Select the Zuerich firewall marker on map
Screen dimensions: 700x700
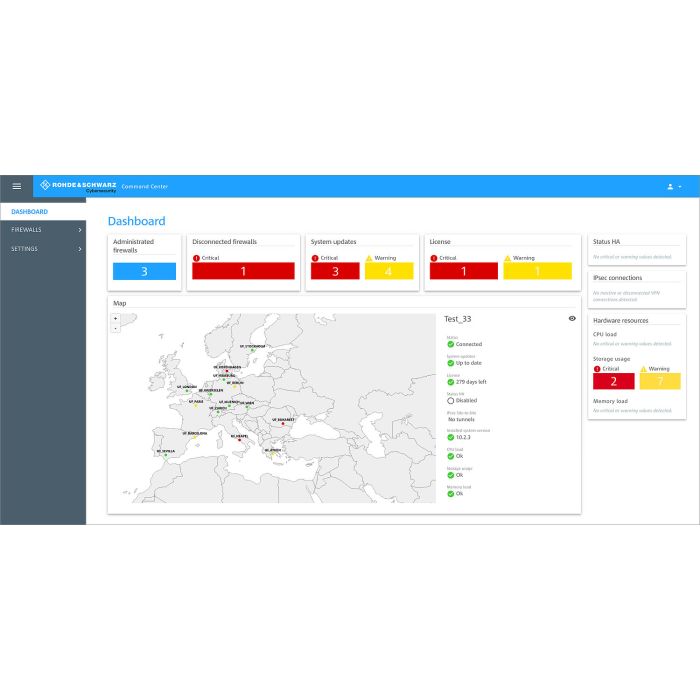pos(218,412)
